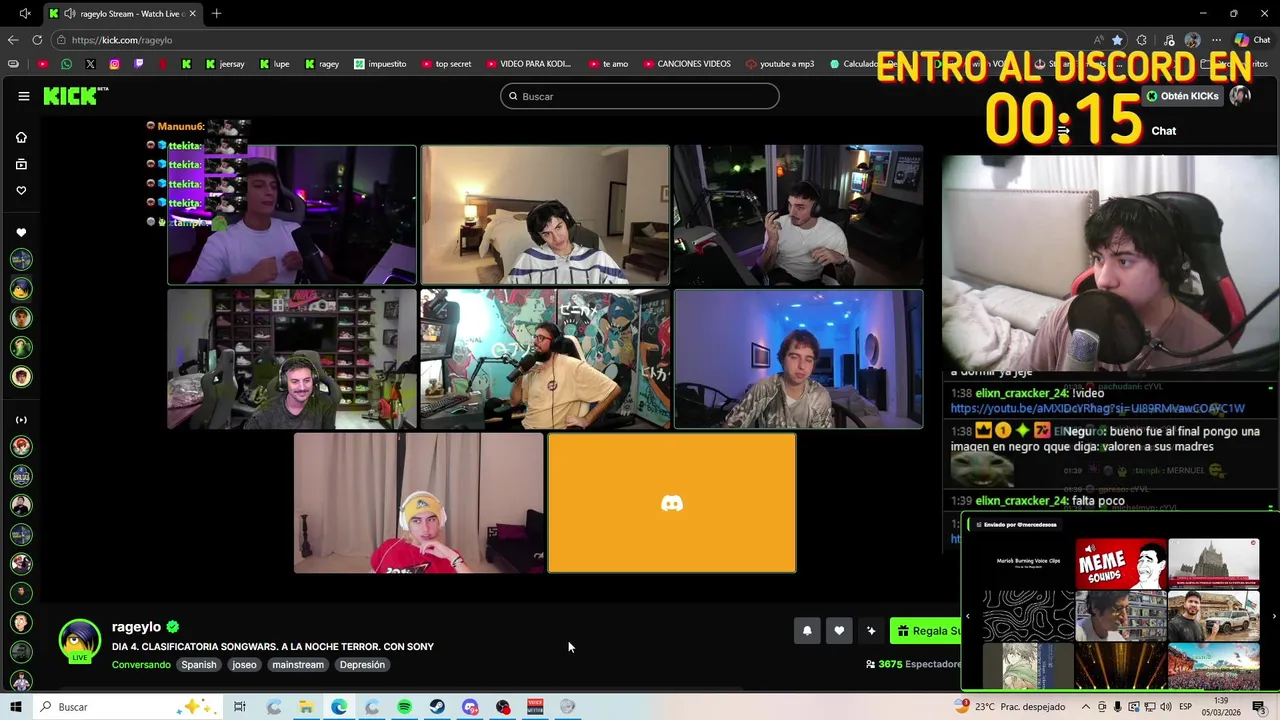
Task: Click the sparkle button beside the heart
Action: tap(871, 631)
